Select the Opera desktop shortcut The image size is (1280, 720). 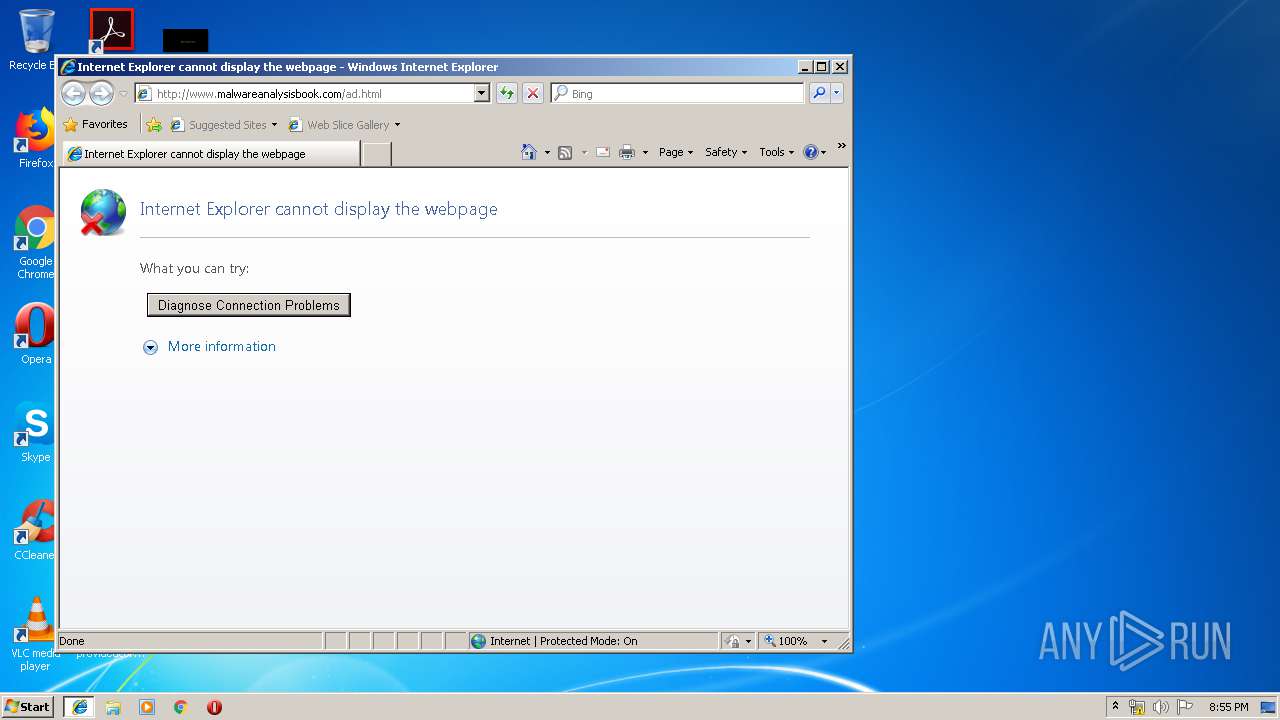(x=35, y=334)
